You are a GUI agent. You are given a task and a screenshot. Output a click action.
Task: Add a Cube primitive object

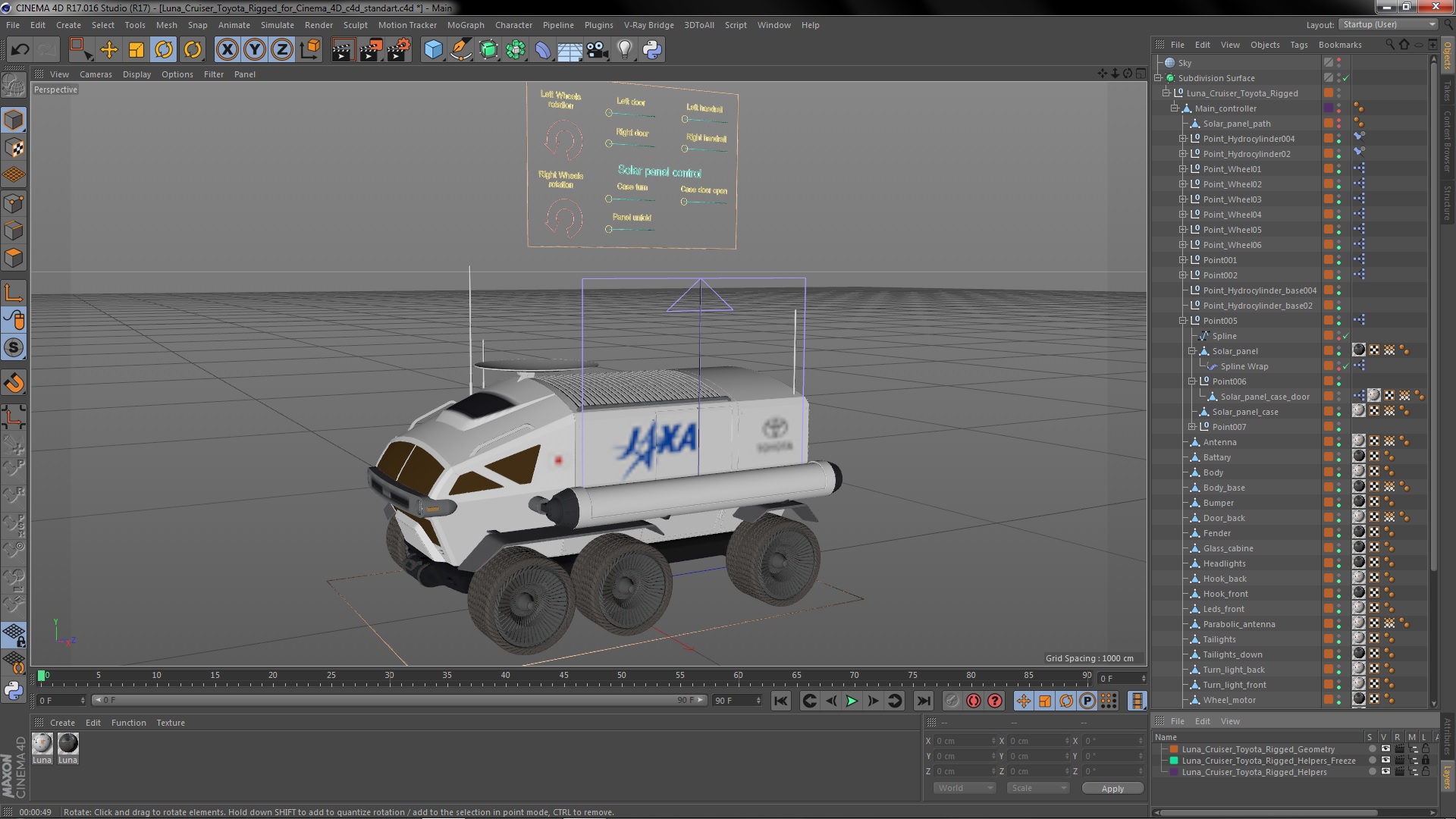tap(433, 50)
